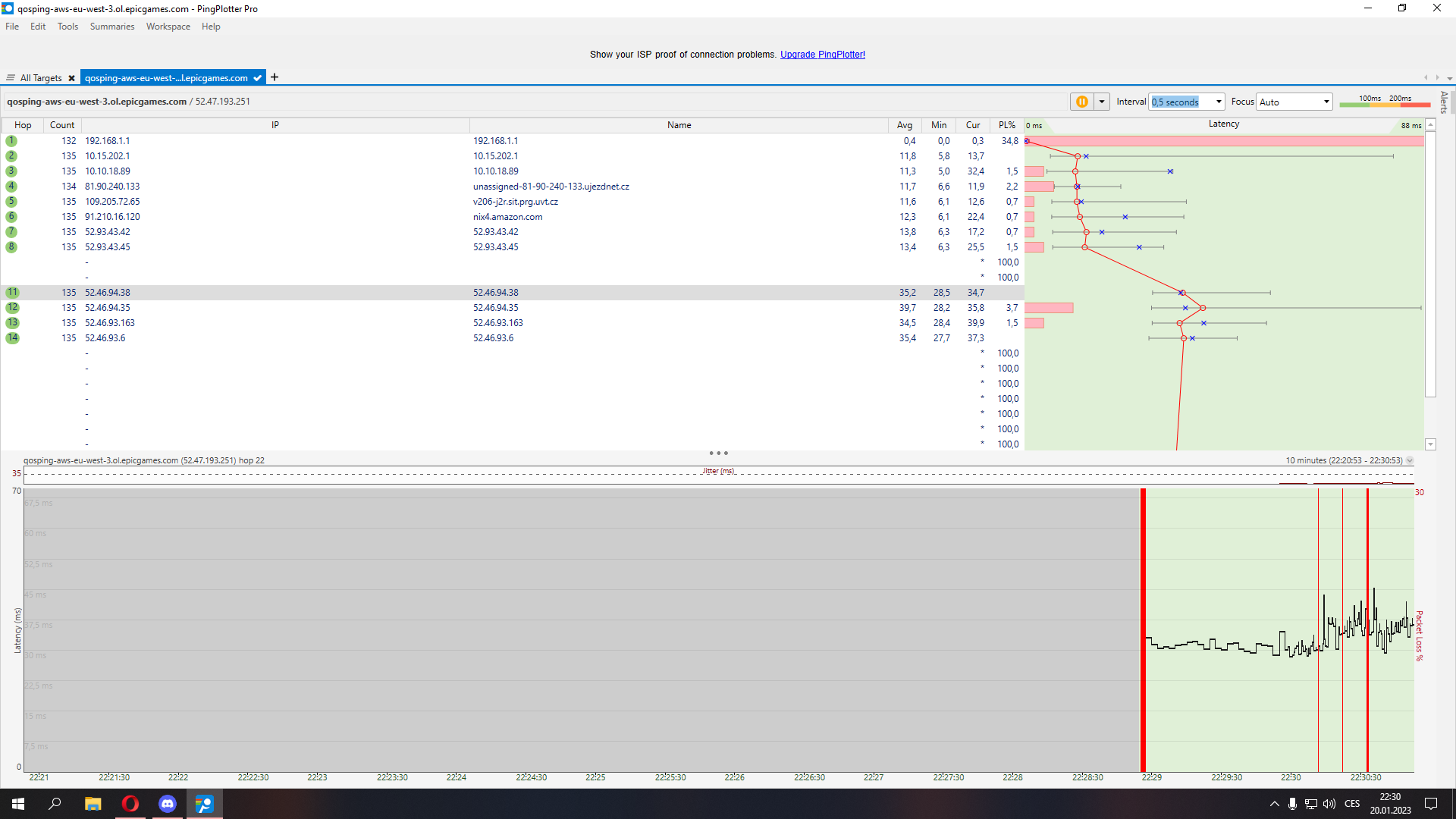Viewport: 1456px width, 819px height.
Task: Open the arrow dropdown beside the pause button
Action: (x=1102, y=102)
